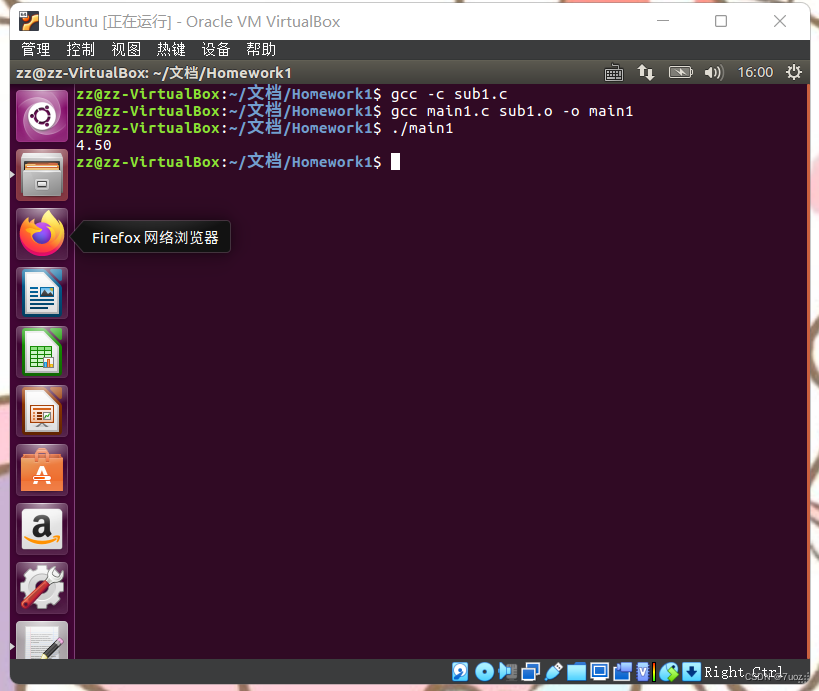Click the volume icon in Ubuntu top panel
Viewport: 819px width, 691px height.
(712, 72)
